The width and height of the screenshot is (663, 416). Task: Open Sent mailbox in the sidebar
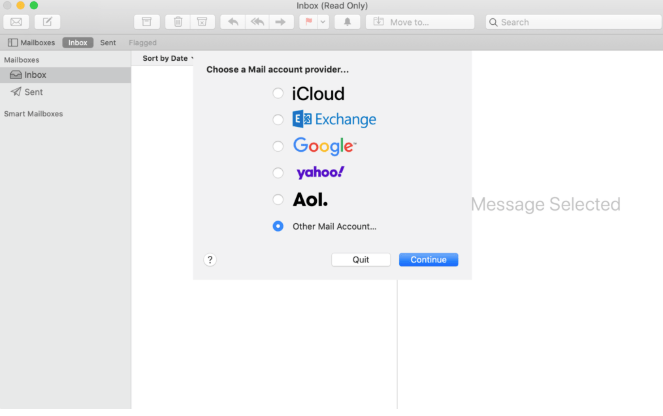(66, 92)
